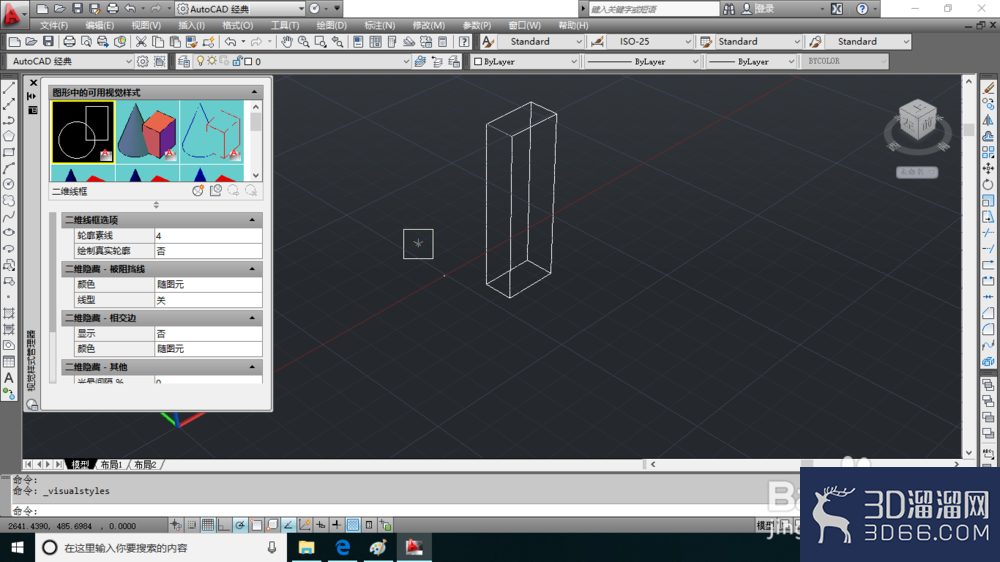Viewport: 1000px width, 562px height.
Task: Click the Save icon in the standard toolbar
Action: point(48,42)
